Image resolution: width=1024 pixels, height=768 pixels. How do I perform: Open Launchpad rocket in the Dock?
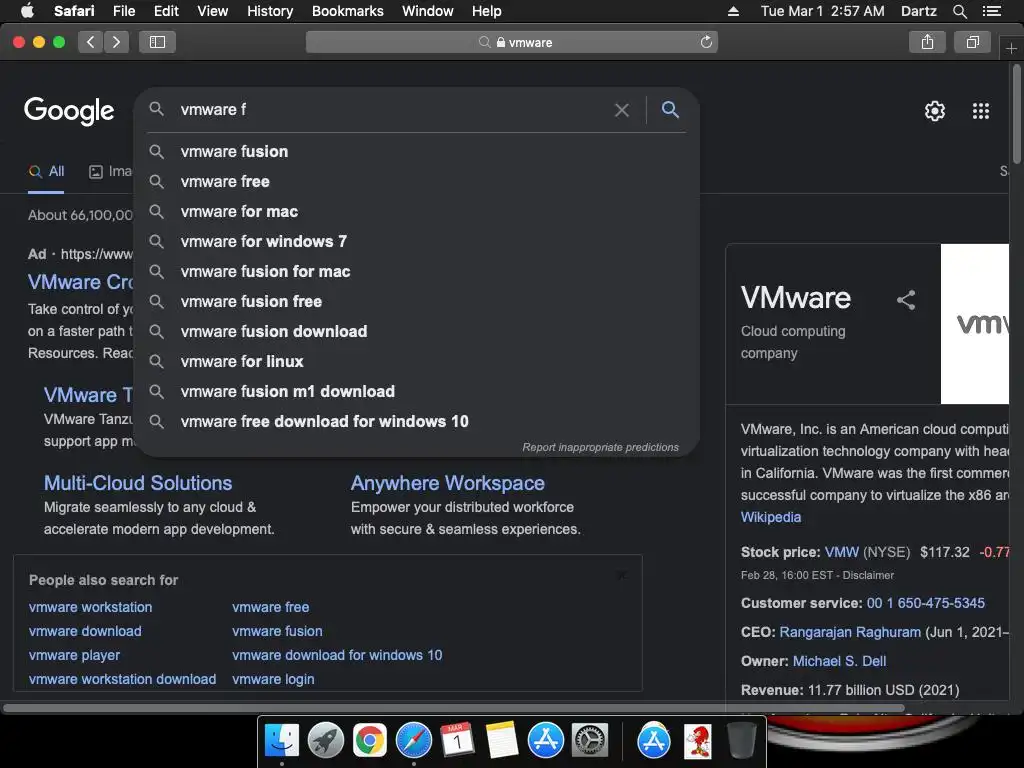tap(326, 741)
